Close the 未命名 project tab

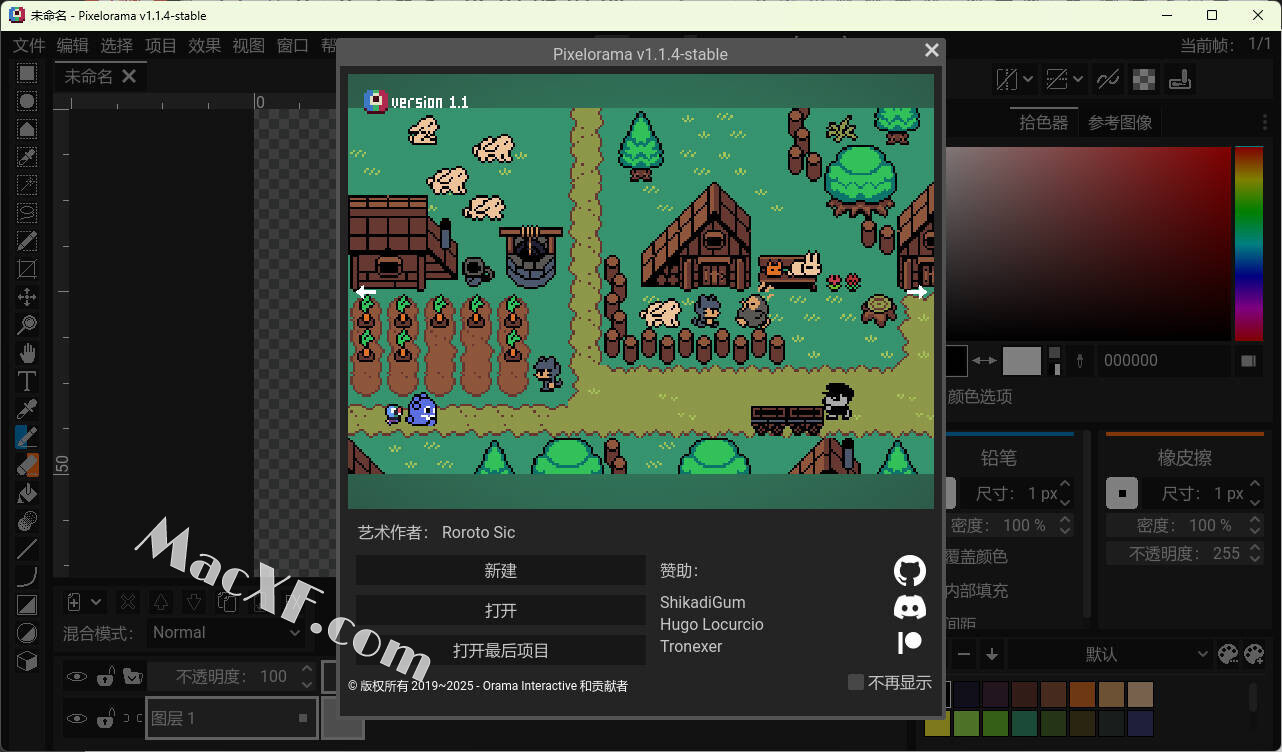(129, 76)
